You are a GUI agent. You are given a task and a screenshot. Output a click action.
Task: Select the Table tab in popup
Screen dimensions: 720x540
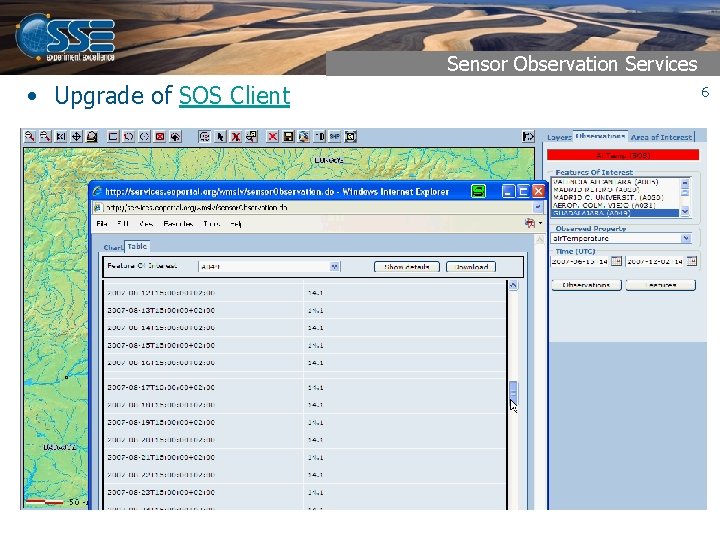137,247
